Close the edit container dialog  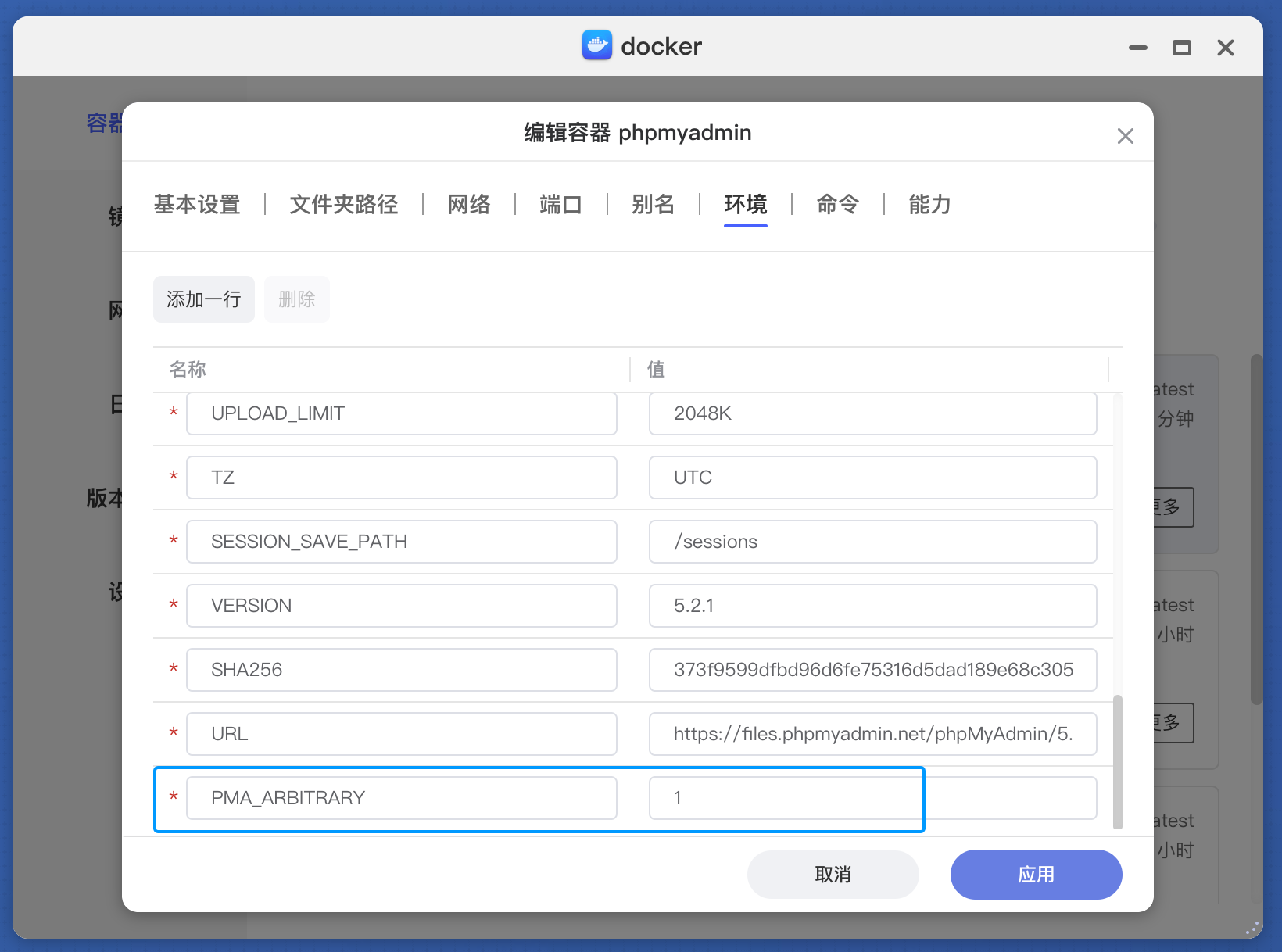[1126, 136]
